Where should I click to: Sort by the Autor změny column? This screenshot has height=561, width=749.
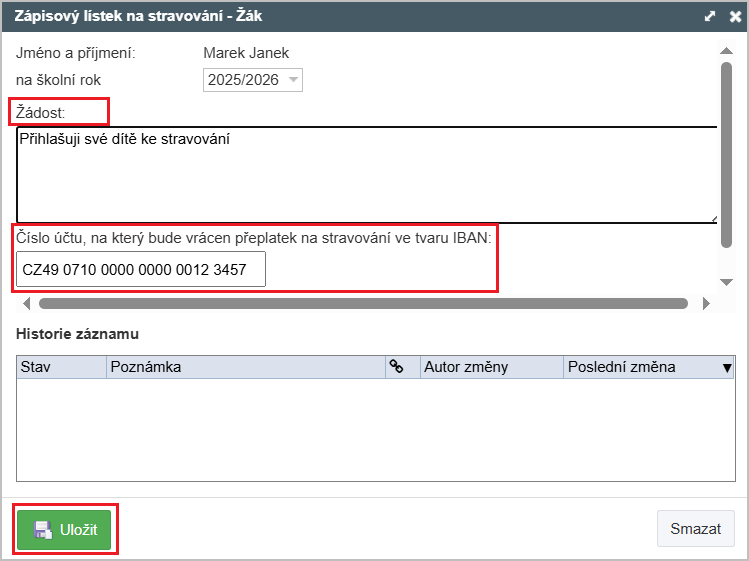tap(491, 367)
